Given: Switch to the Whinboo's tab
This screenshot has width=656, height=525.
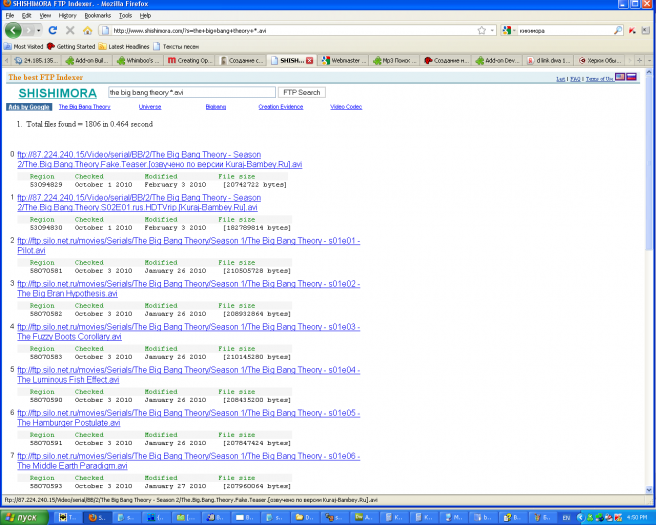Looking at the screenshot, I should click(138, 61).
